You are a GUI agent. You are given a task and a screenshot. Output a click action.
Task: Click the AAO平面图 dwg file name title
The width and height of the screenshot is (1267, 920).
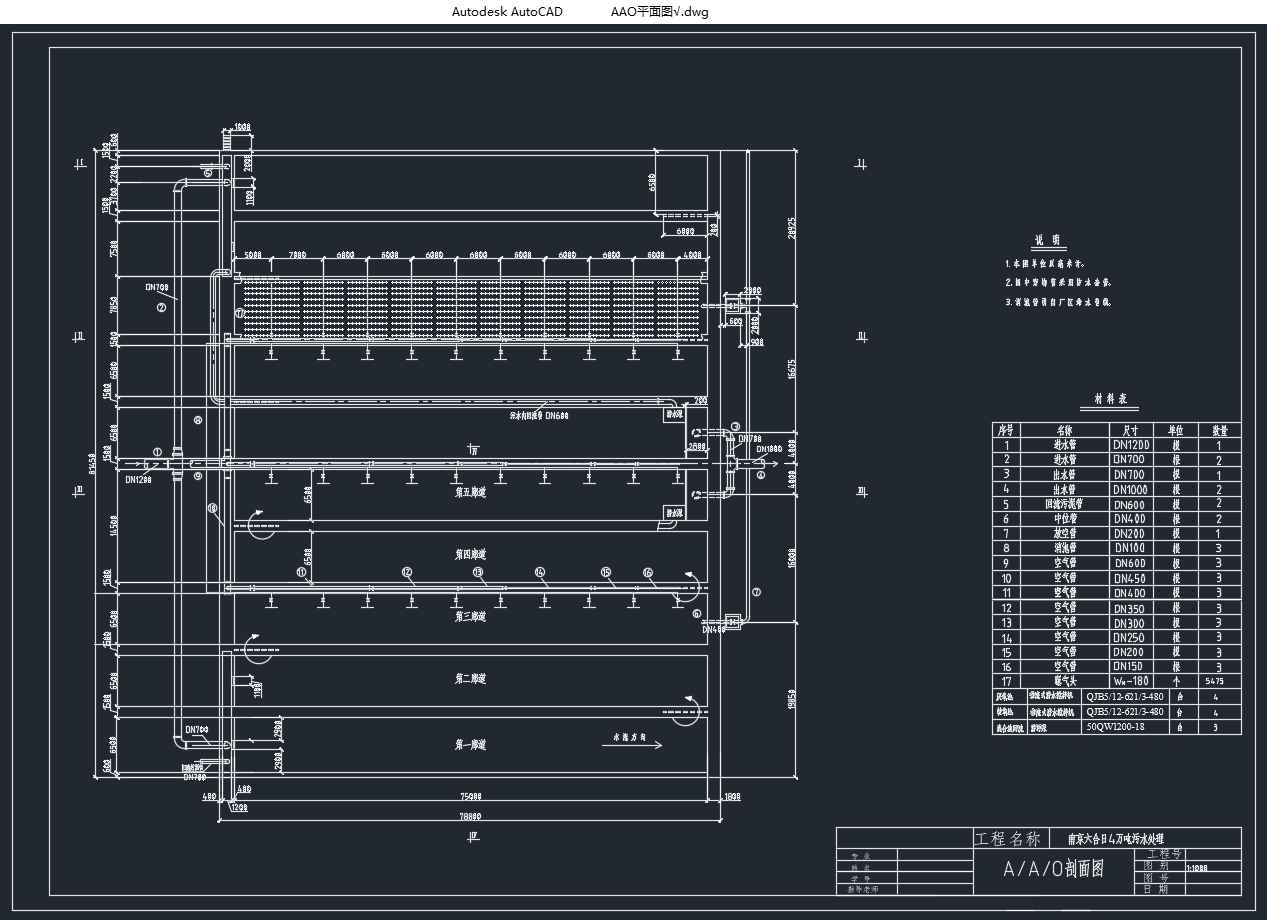pyautogui.click(x=659, y=12)
